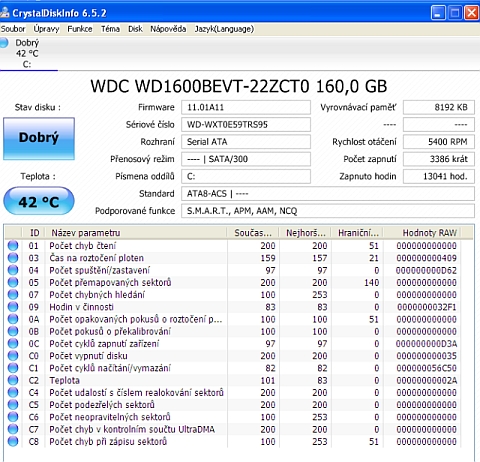Click RAW value 000000000D62
Viewport: 480px width, 462px height.
click(x=426, y=270)
